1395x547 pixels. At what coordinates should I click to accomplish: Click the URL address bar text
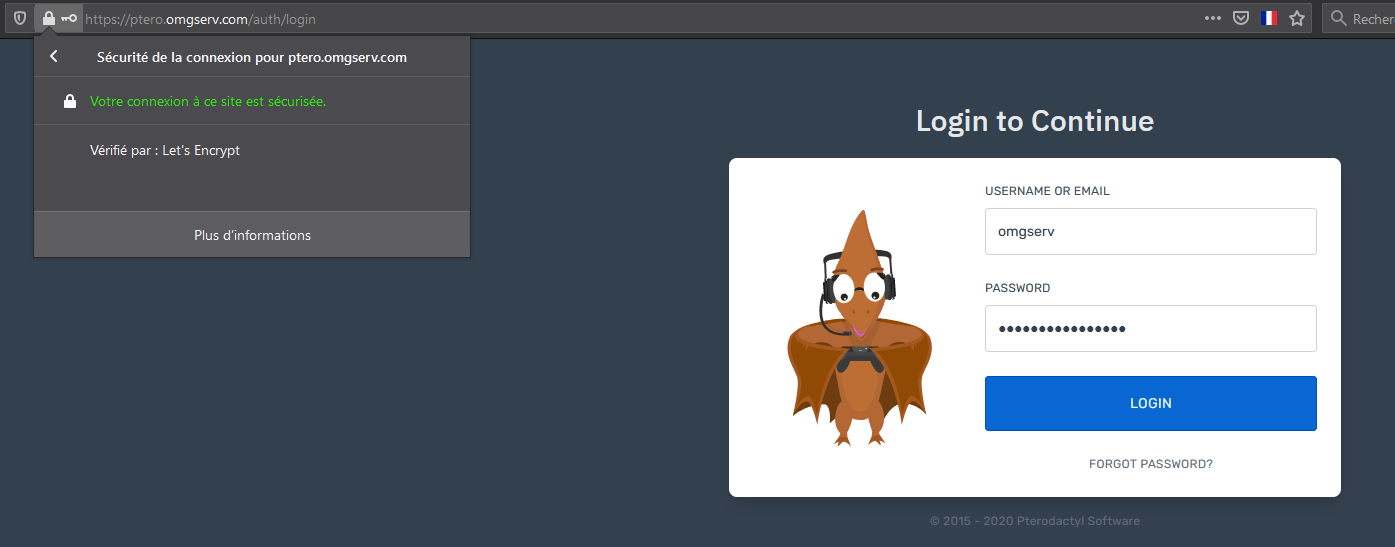coord(201,18)
